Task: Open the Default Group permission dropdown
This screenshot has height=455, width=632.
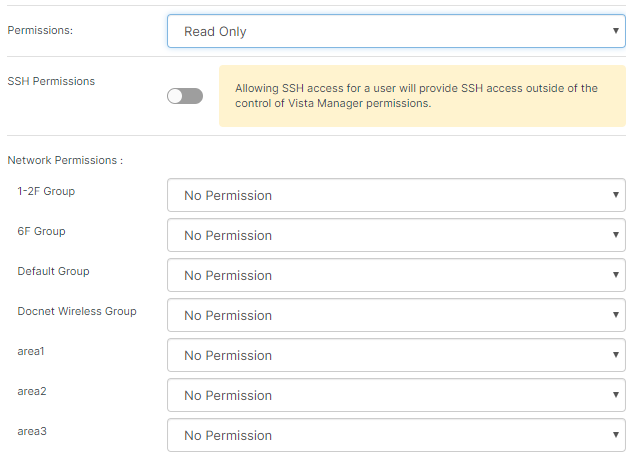Action: [396, 275]
